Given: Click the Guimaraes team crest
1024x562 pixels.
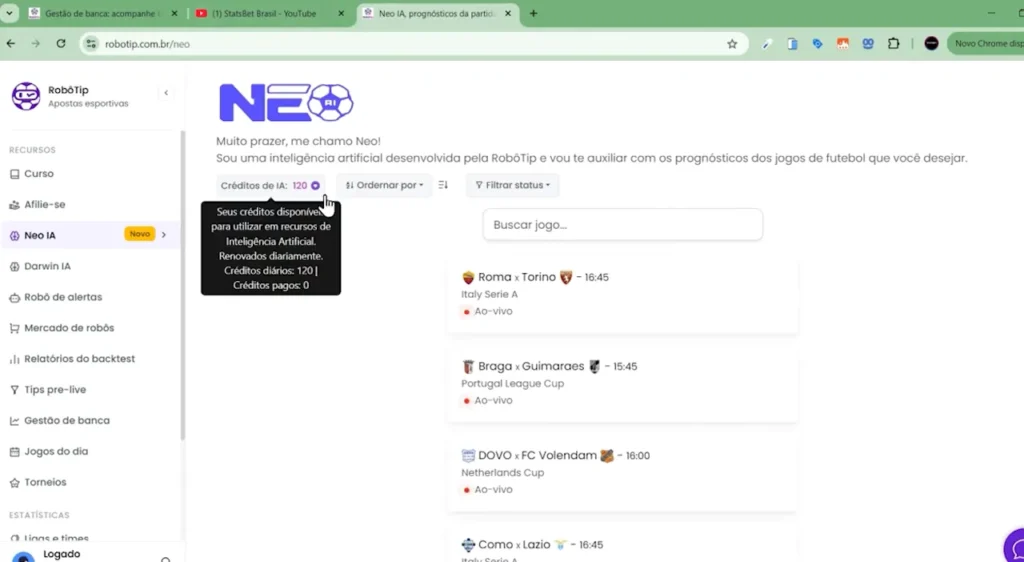Looking at the screenshot, I should point(594,367).
